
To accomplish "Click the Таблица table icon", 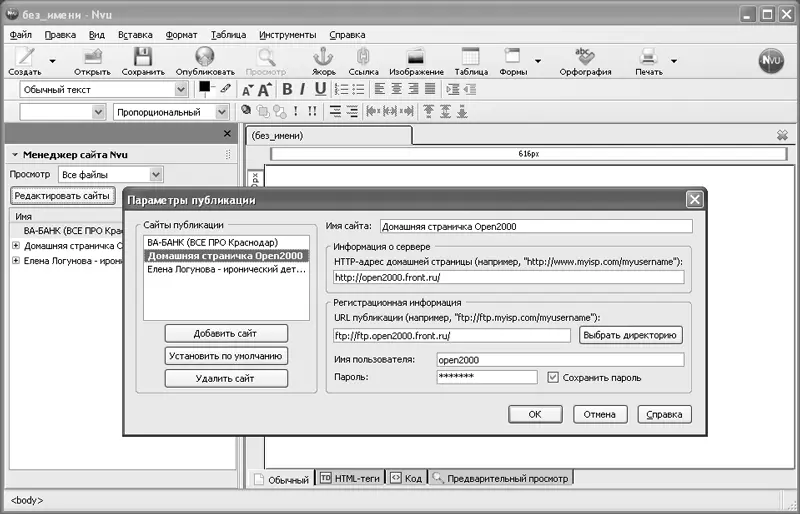I will (470, 56).
